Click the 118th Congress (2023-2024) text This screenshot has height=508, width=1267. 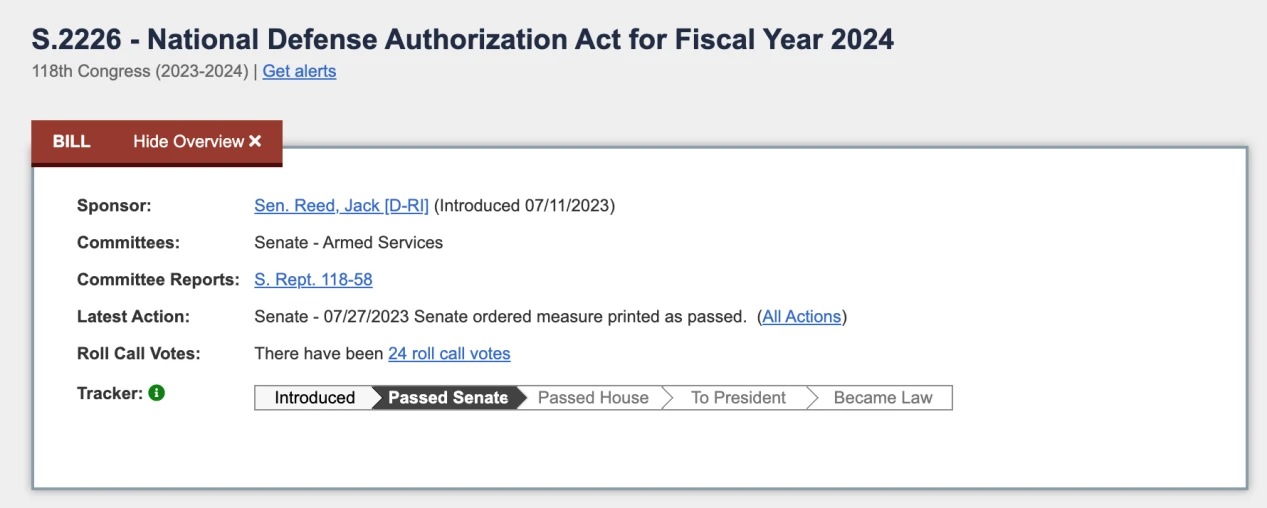tap(140, 71)
